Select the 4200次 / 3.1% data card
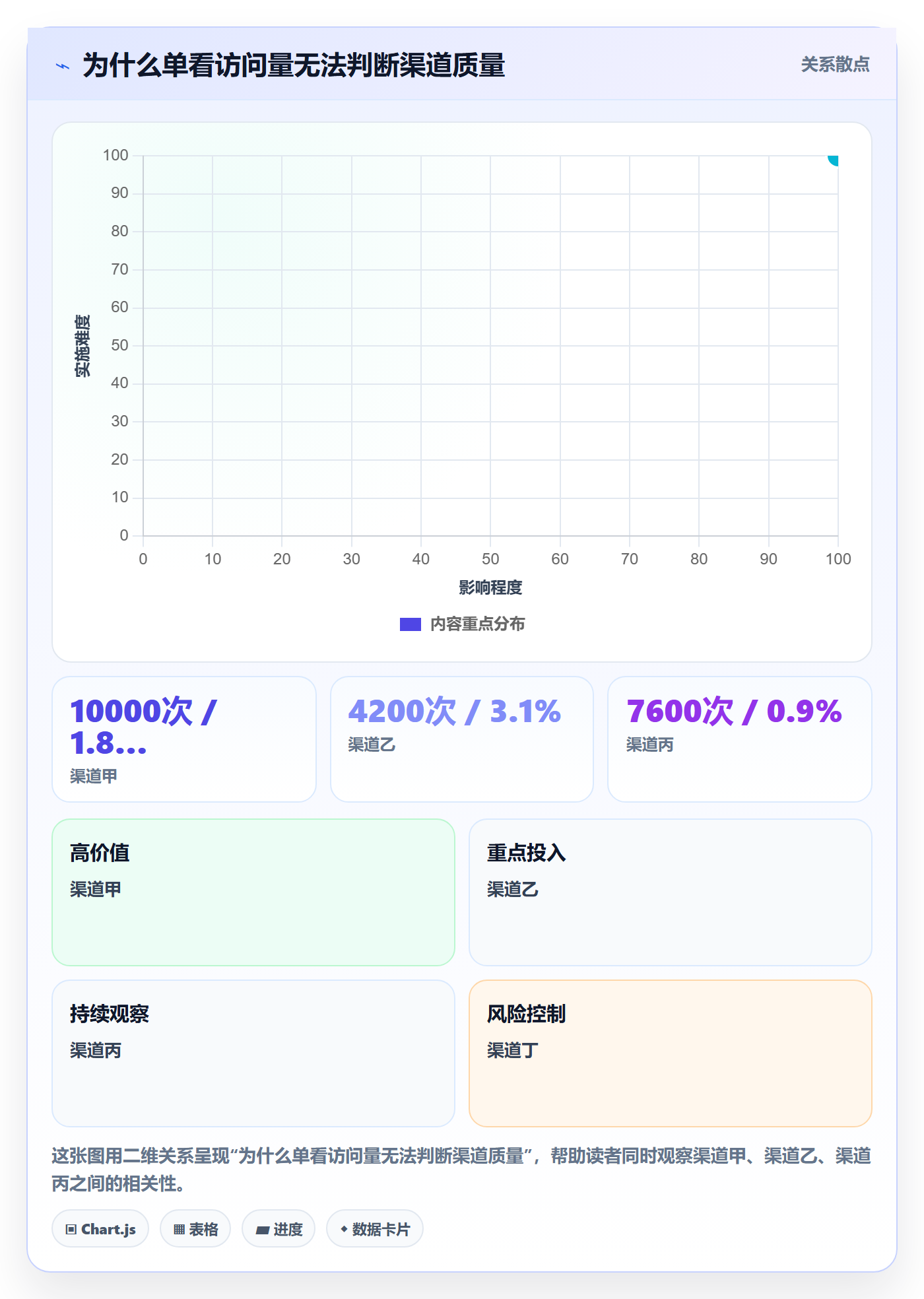Screen dimensions: 924x1299 point(462,739)
